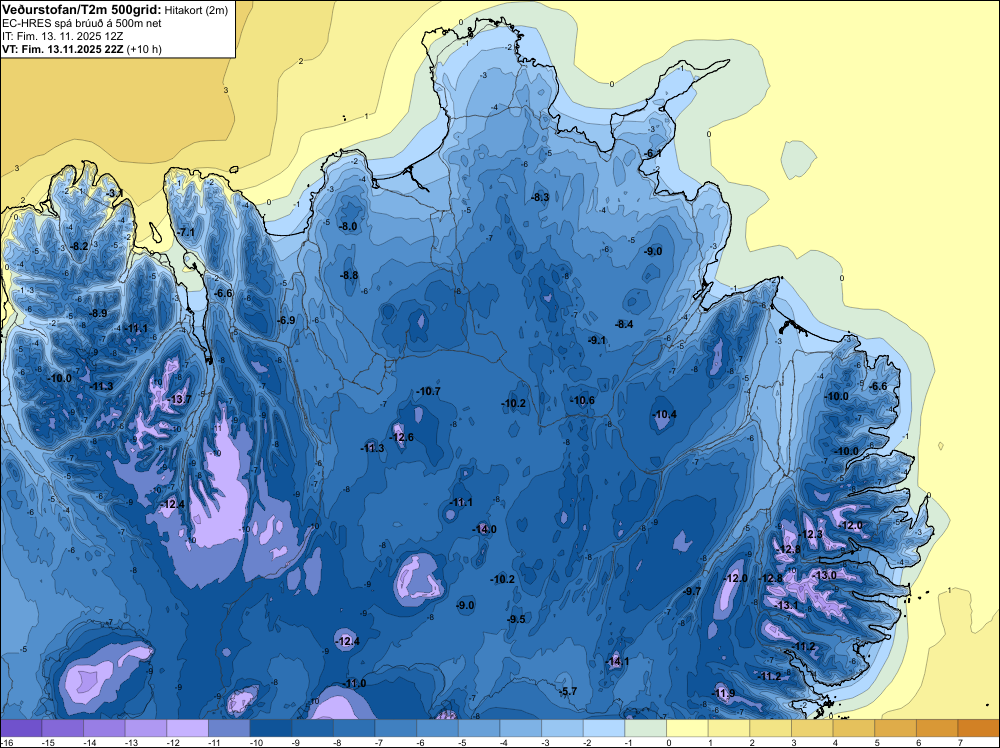This screenshot has width=1000, height=748.
Task: Click the -8.4 temperature label
Action: click(x=624, y=325)
